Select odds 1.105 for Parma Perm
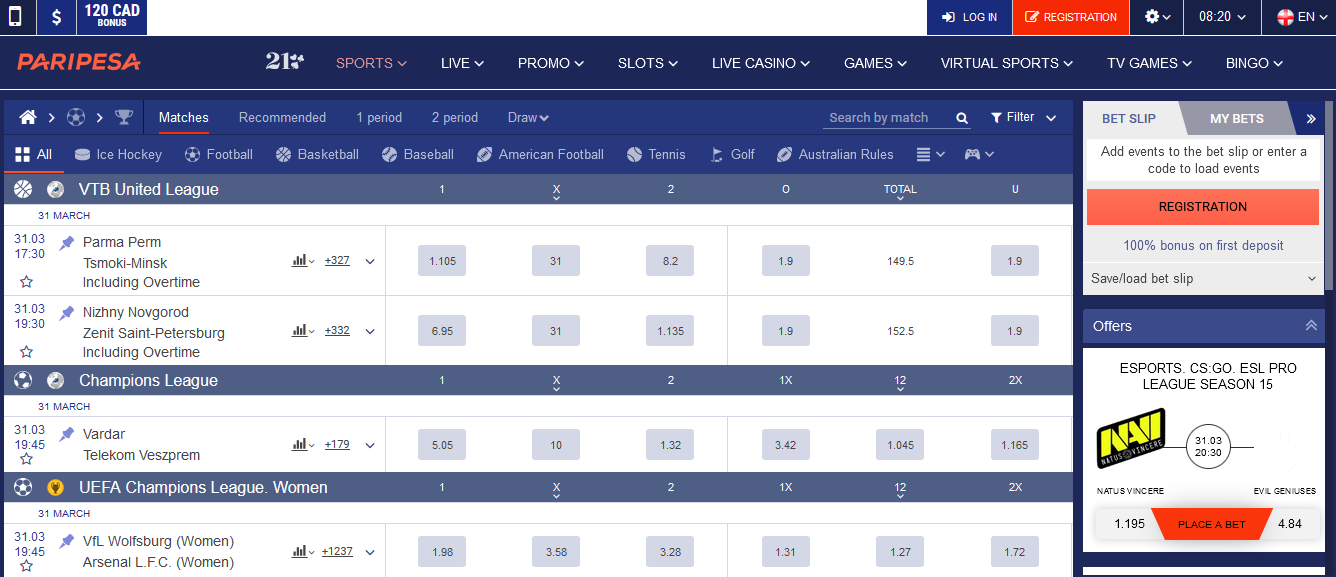This screenshot has height=577, width=1336. [x=442, y=261]
